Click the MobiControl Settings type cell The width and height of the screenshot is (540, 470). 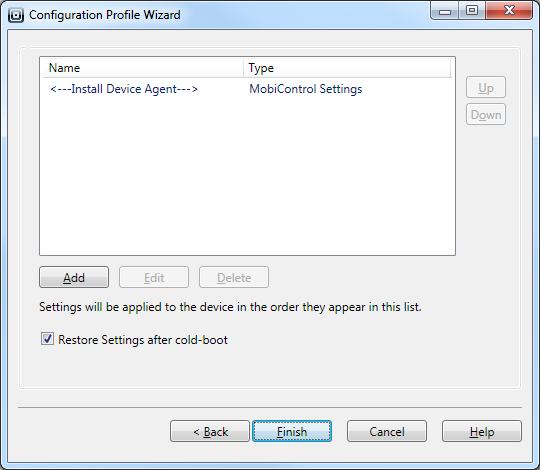click(x=305, y=89)
